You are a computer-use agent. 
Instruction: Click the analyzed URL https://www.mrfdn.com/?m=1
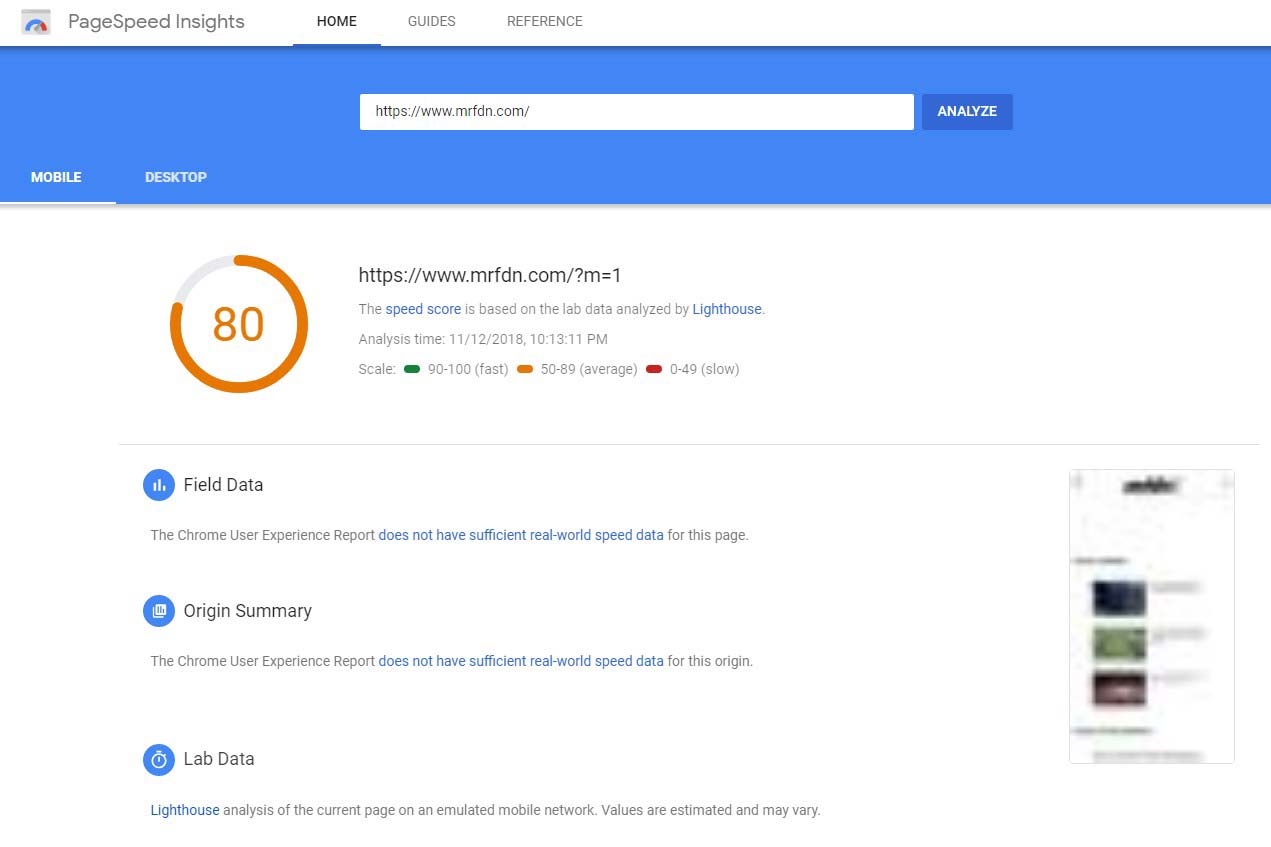tap(490, 276)
